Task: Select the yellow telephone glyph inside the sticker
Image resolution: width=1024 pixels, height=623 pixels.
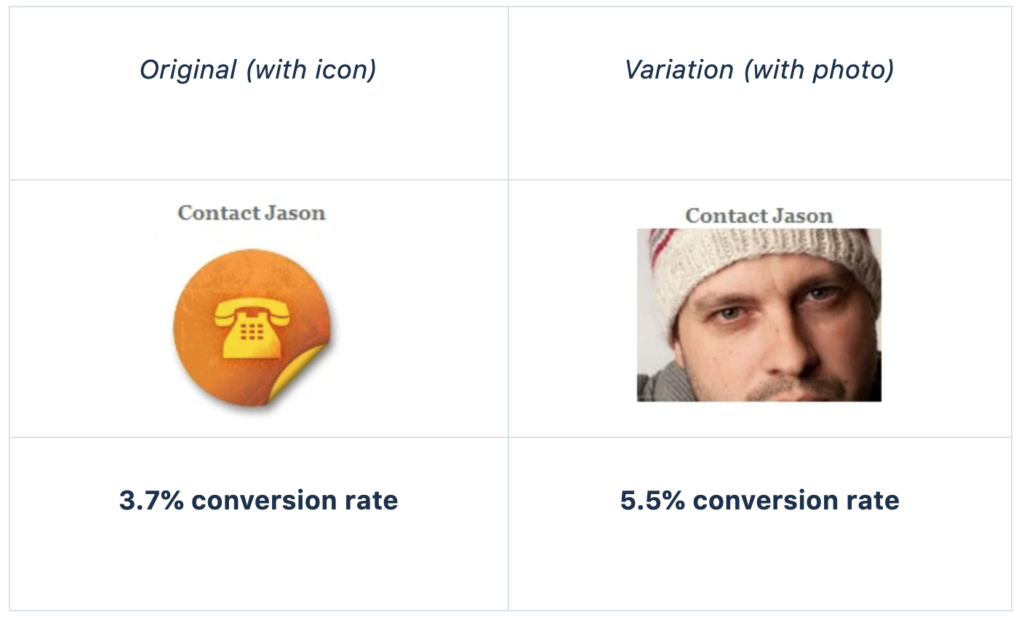Action: [x=252, y=328]
